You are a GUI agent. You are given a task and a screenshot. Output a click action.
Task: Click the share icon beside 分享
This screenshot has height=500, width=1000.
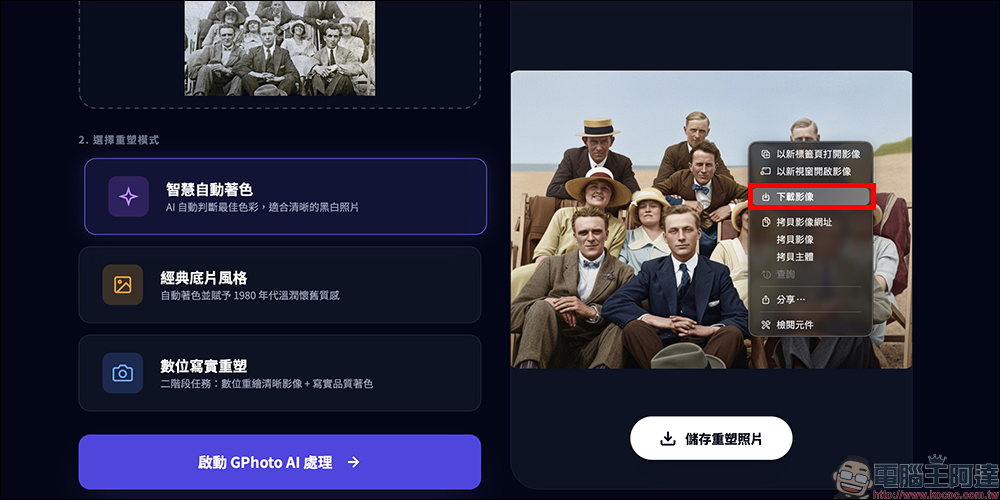click(766, 299)
